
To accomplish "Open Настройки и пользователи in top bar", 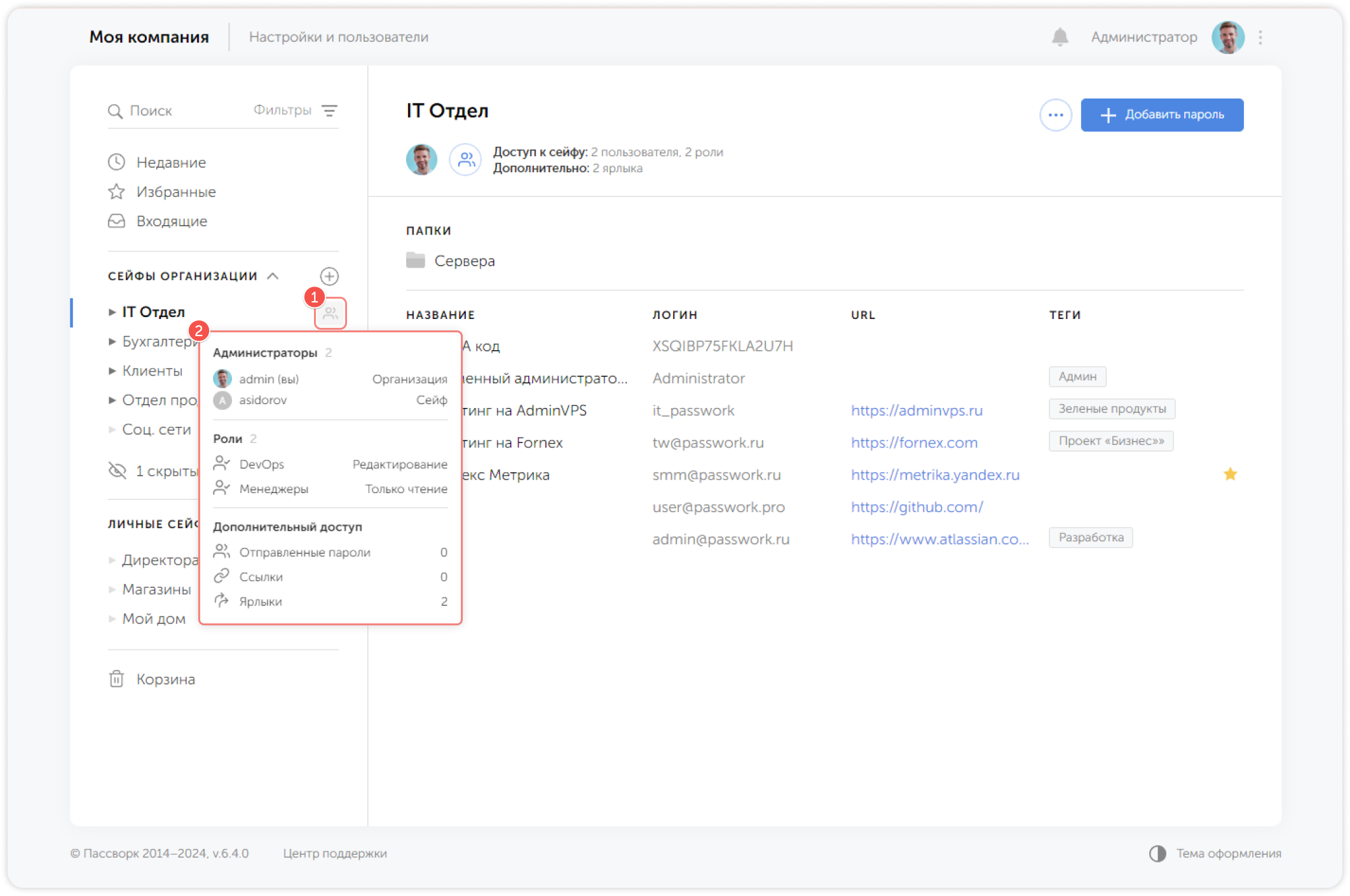I will (x=338, y=37).
